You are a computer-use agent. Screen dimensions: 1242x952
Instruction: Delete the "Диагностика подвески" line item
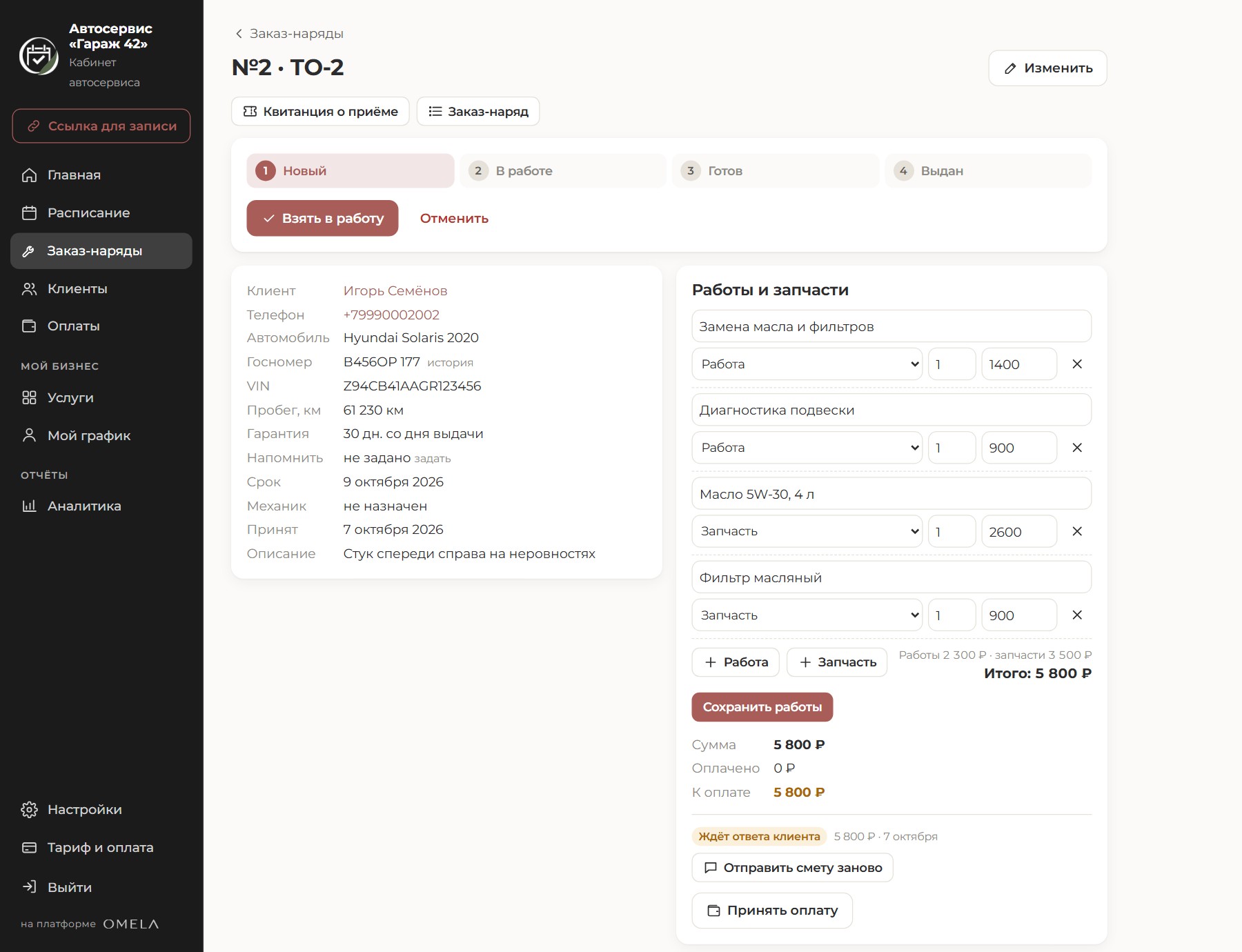[x=1077, y=448]
